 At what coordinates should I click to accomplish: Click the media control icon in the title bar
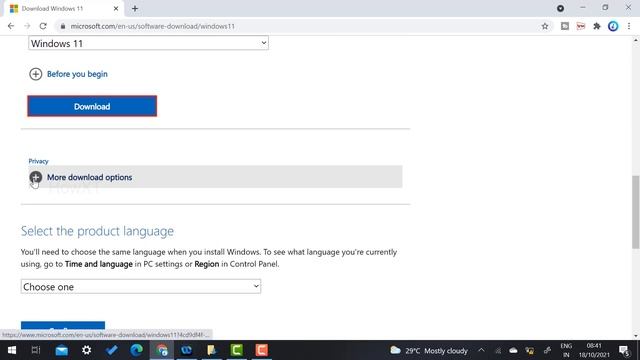click(560, 8)
